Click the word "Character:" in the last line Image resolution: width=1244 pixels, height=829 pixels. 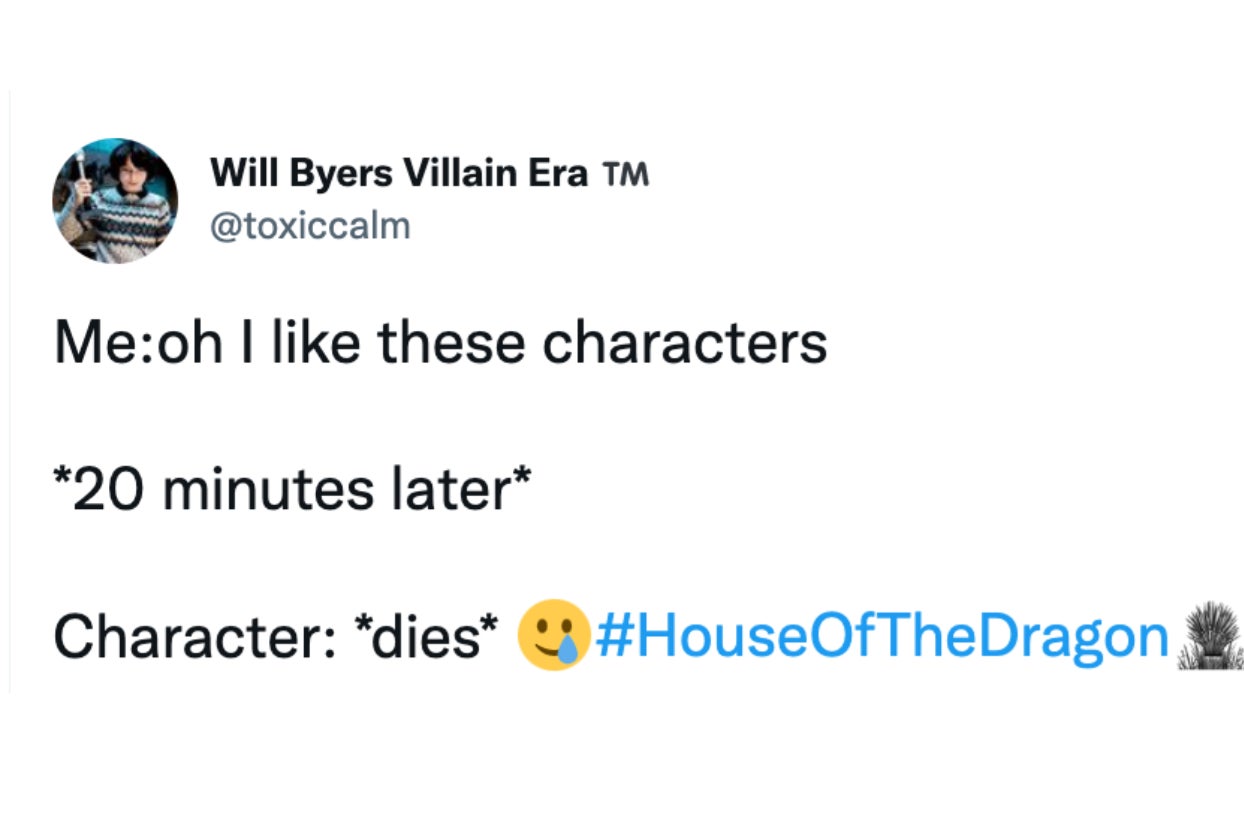pos(191,635)
